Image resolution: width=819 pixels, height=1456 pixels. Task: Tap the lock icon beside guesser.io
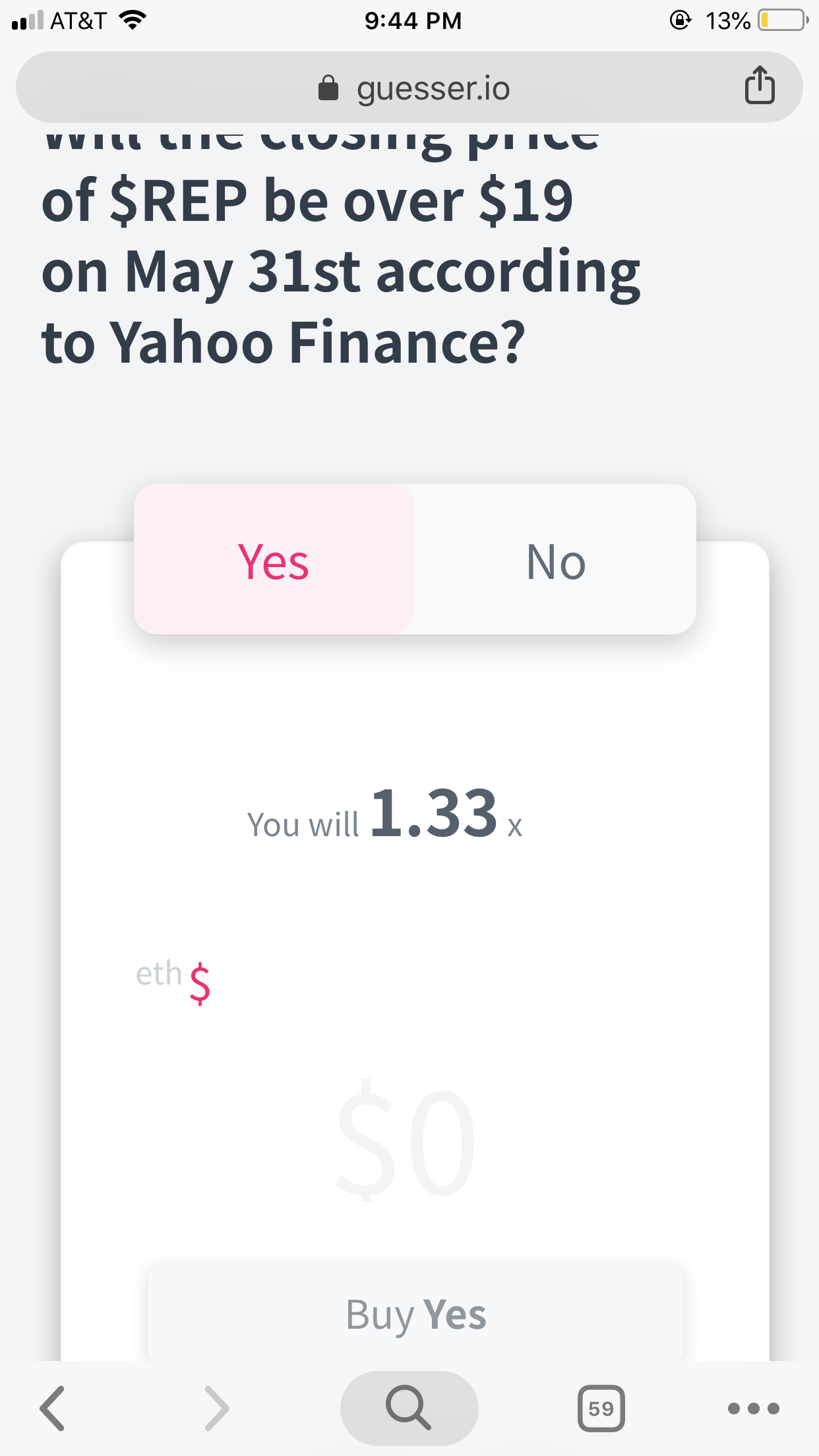click(330, 87)
